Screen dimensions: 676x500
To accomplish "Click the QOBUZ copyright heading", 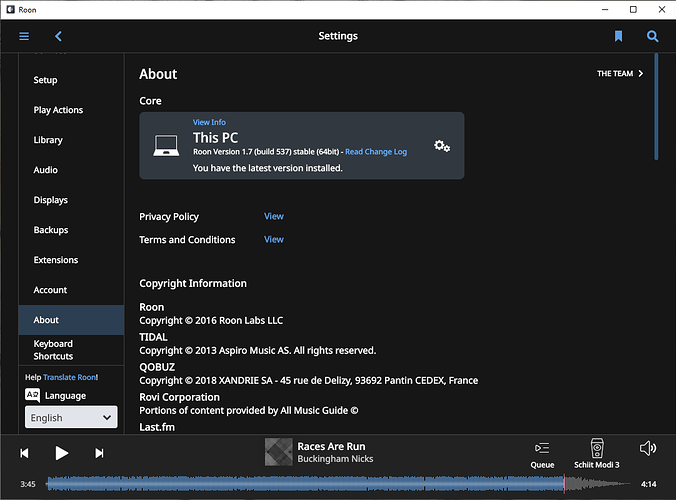I will click(157, 367).
